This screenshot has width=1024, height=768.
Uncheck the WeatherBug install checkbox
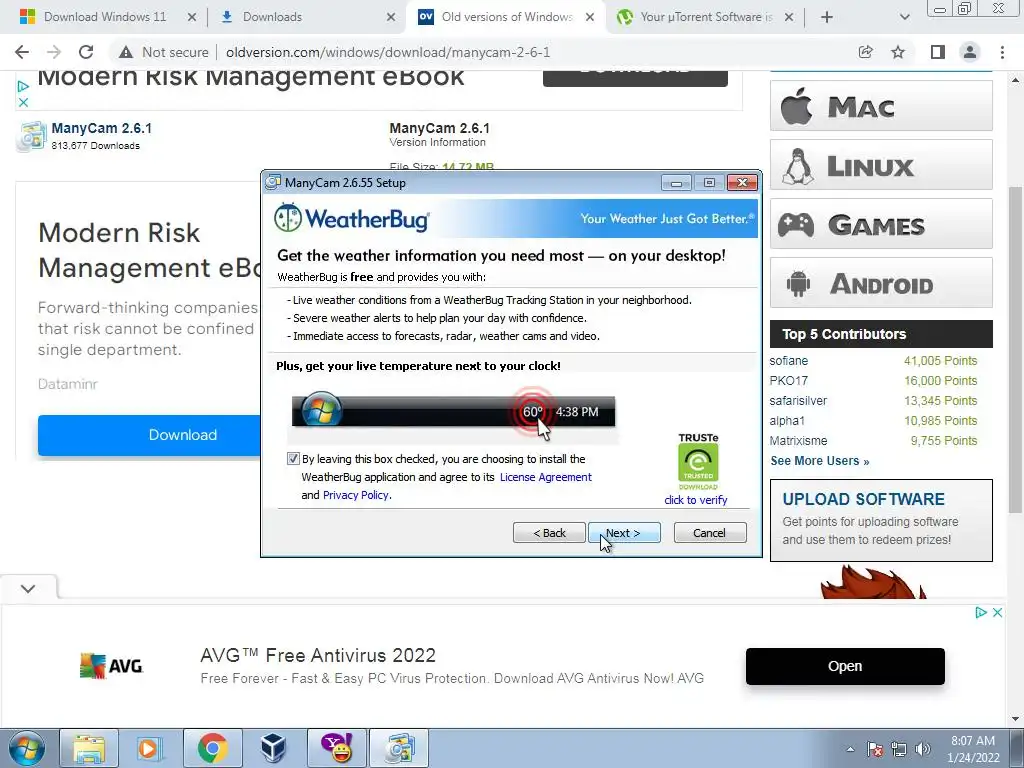coord(293,458)
